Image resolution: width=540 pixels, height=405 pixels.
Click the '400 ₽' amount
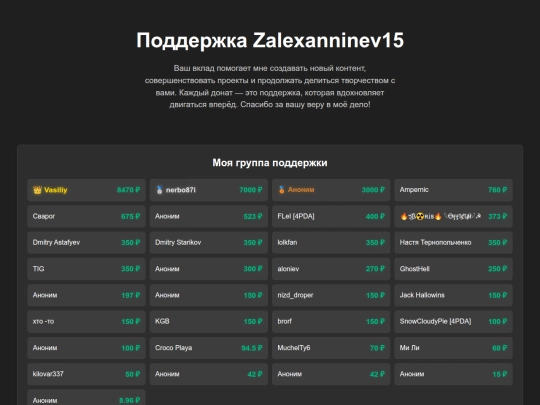375,217
